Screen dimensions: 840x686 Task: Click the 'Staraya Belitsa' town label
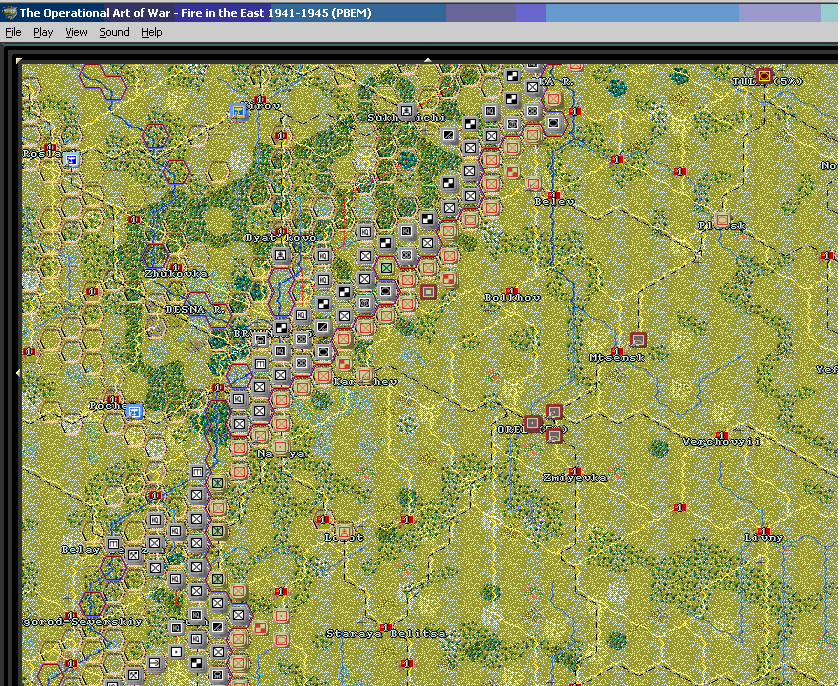tap(386, 634)
